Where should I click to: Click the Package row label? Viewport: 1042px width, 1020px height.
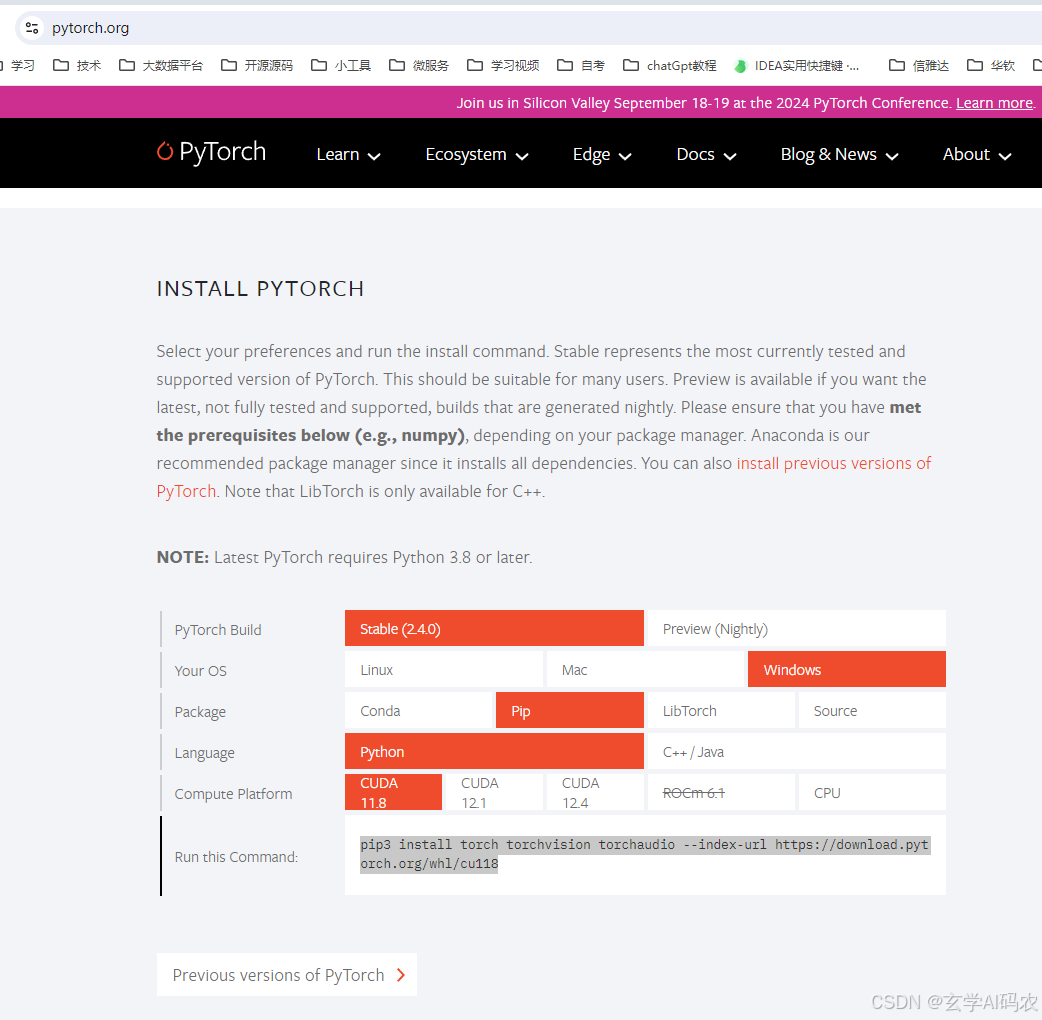click(x=200, y=712)
